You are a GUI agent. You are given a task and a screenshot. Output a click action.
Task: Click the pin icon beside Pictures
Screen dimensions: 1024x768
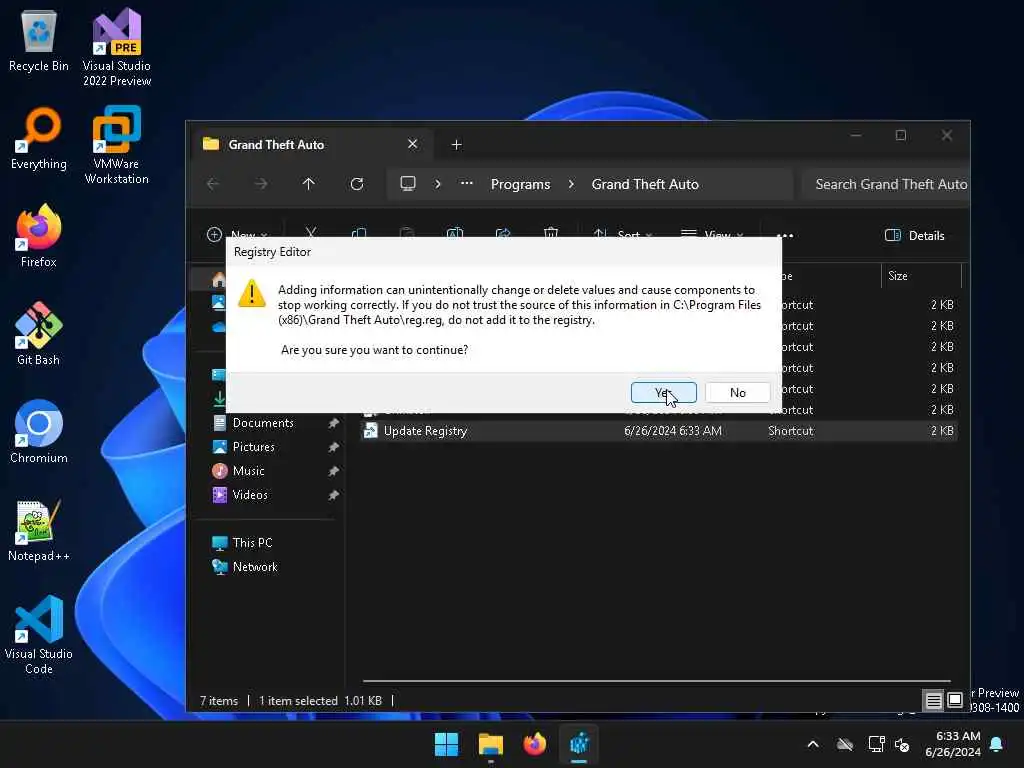pyautogui.click(x=333, y=447)
